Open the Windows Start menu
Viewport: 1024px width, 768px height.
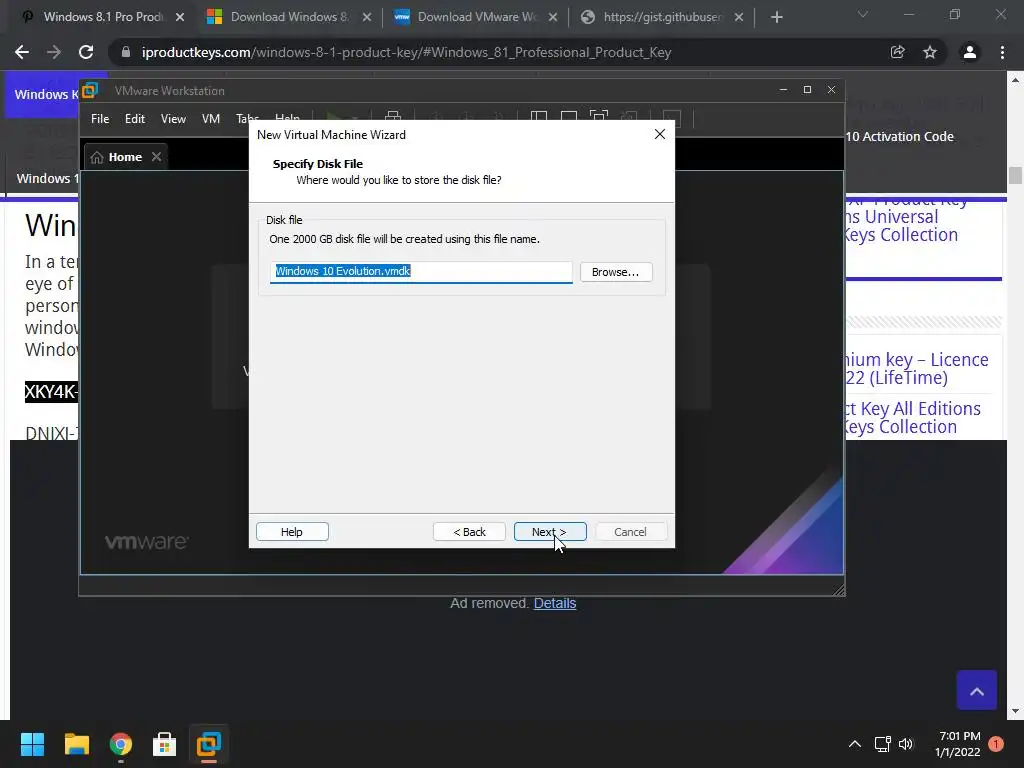[x=32, y=744]
